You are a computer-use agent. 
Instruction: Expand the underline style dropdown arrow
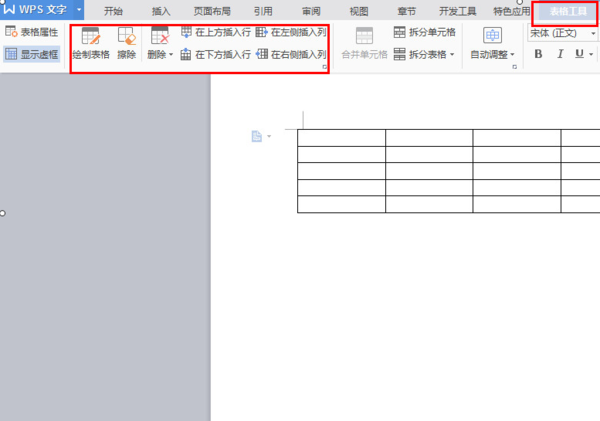pos(591,54)
